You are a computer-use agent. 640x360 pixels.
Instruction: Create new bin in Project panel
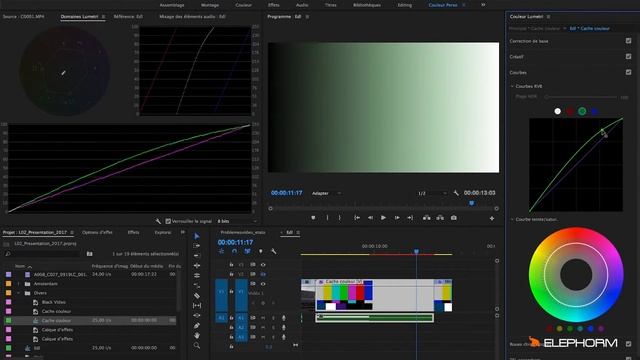point(89,254)
